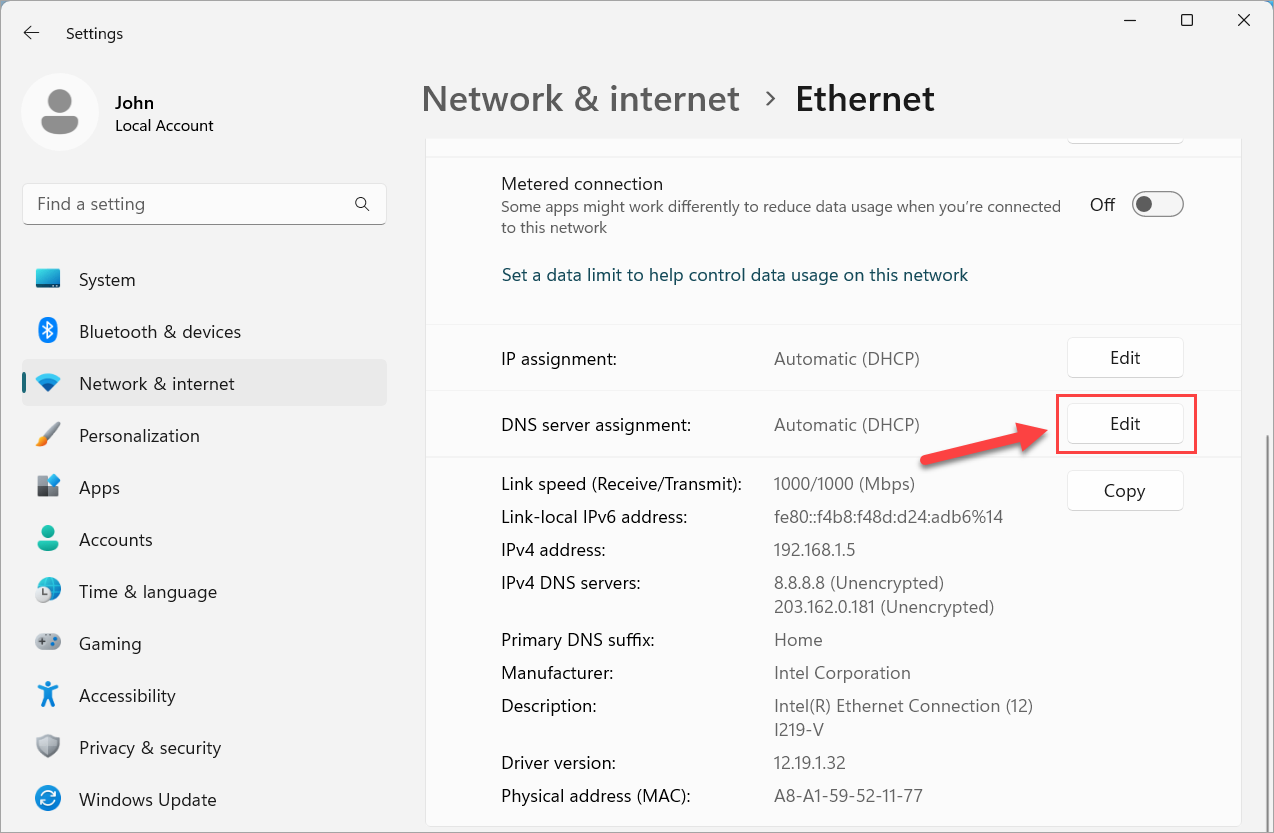The image size is (1274, 833).
Task: Go back to Network & internet via breadcrumb
Action: [580, 99]
